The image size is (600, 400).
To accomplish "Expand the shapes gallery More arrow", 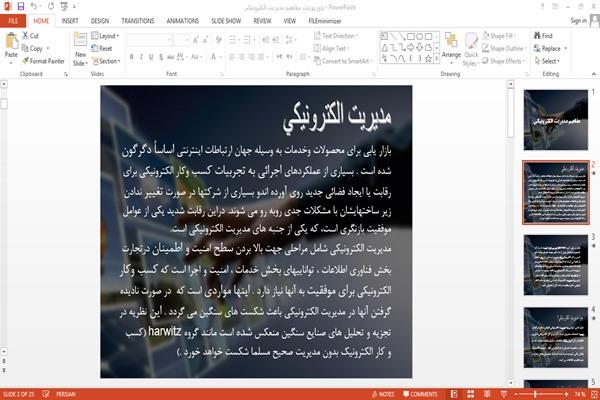I will pyautogui.click(x=436, y=59).
